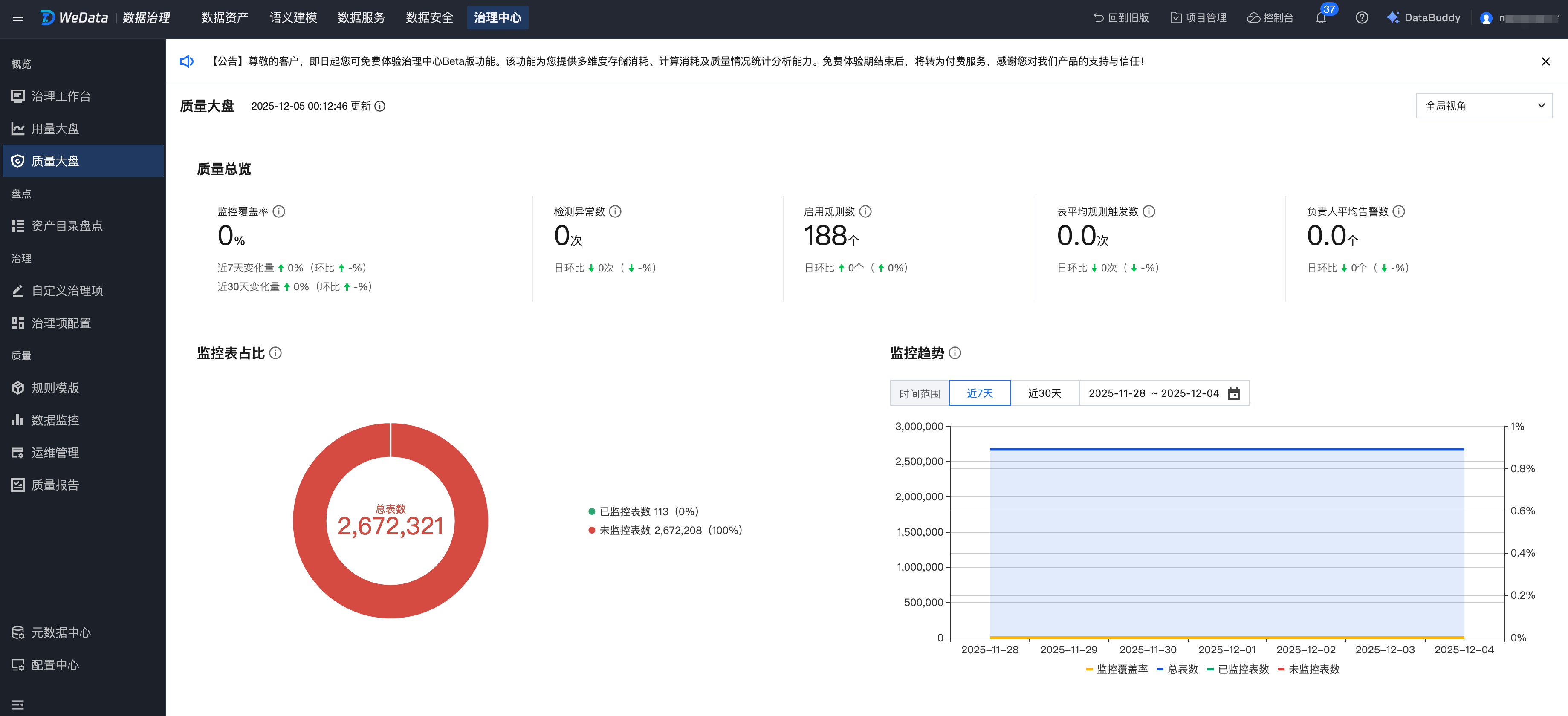
Task: Open the 全局视角 dropdown
Action: (1484, 106)
